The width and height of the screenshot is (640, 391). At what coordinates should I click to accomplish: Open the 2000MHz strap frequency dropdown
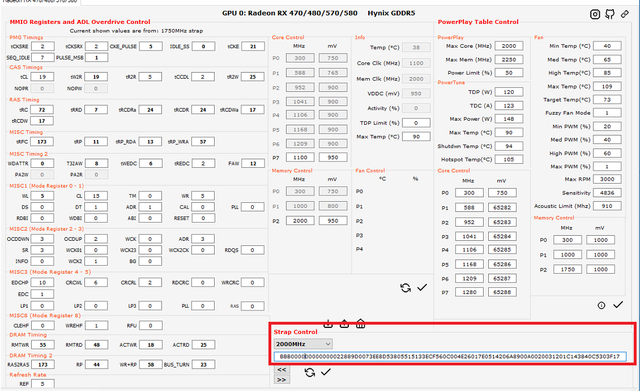tap(303, 344)
